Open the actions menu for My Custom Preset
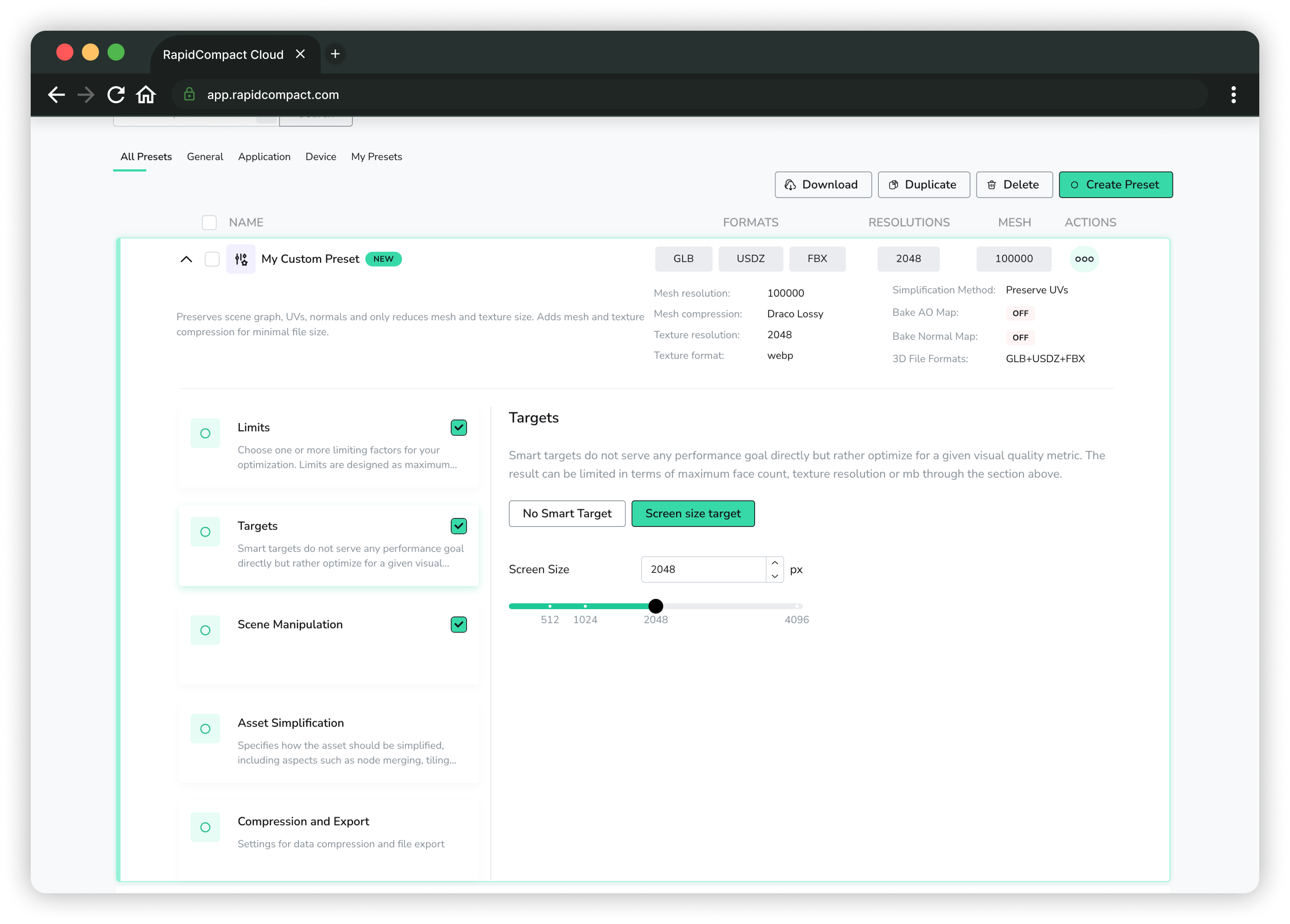The width and height of the screenshot is (1290, 924). click(1084, 259)
